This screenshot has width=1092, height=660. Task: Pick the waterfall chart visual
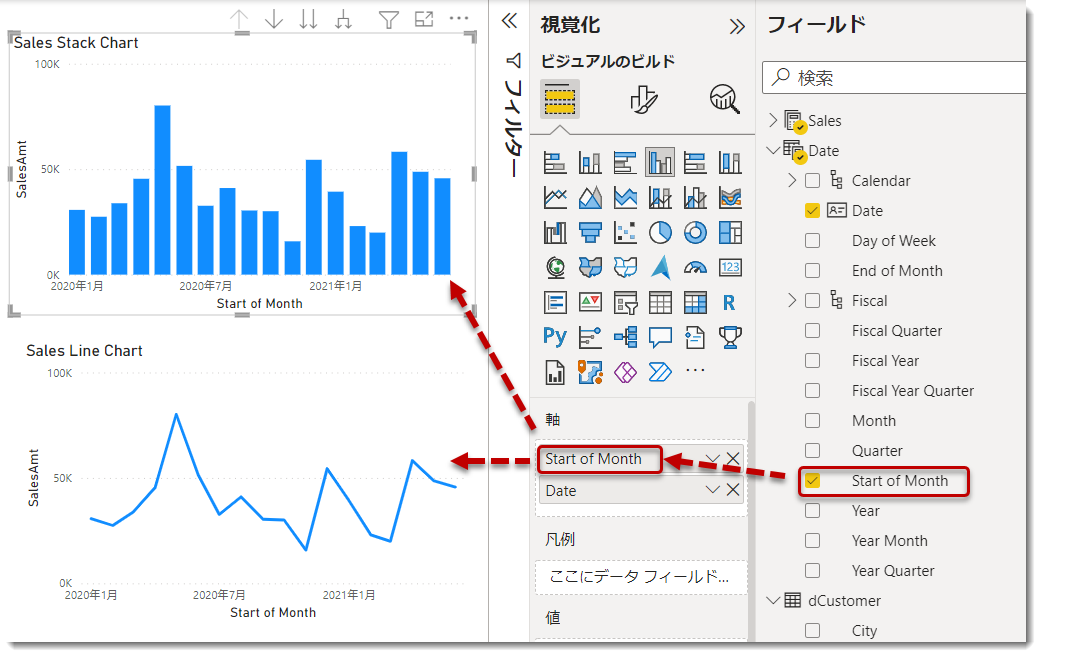[x=555, y=233]
